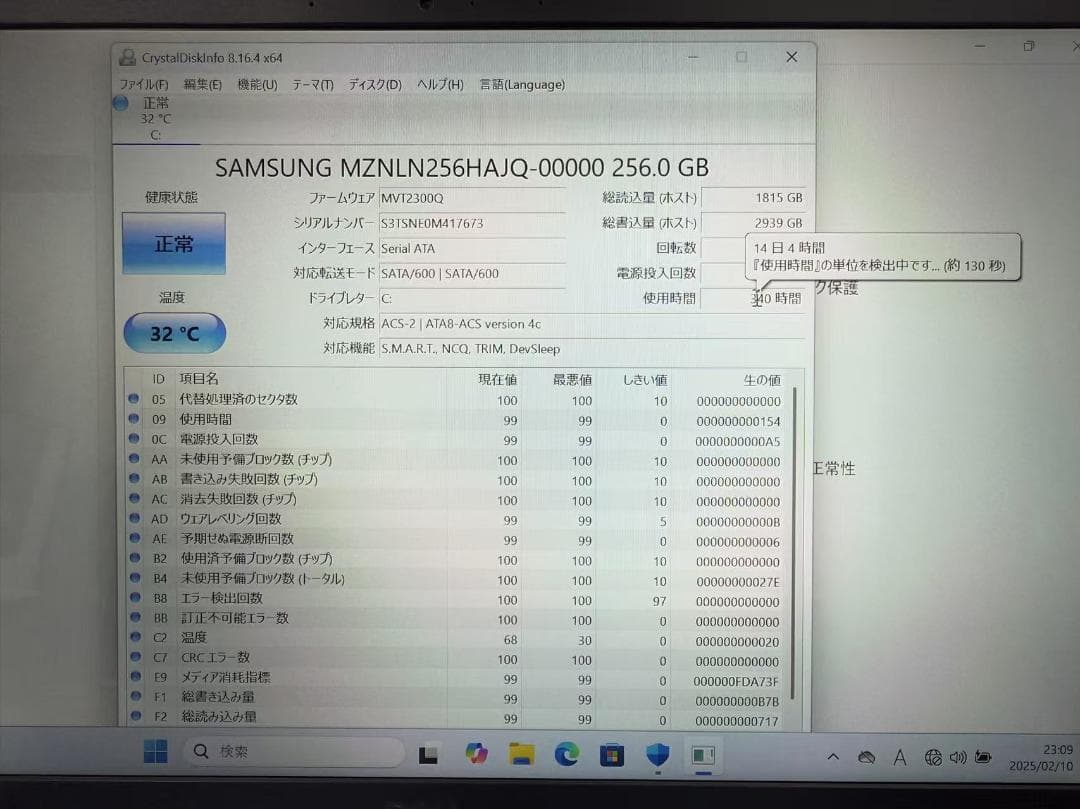The image size is (1080, 809).
Task: Click the 32 °C temperature button
Action: (174, 333)
